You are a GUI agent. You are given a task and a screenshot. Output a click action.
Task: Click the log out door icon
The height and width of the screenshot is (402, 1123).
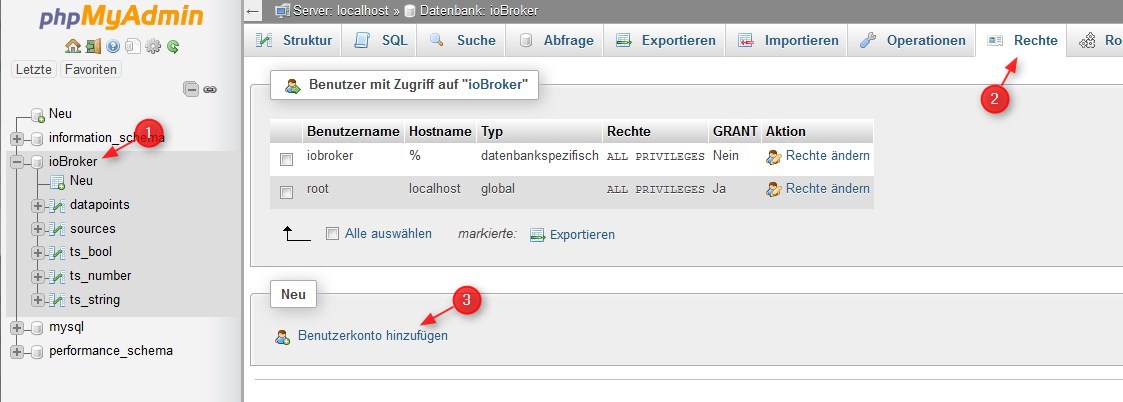click(93, 47)
